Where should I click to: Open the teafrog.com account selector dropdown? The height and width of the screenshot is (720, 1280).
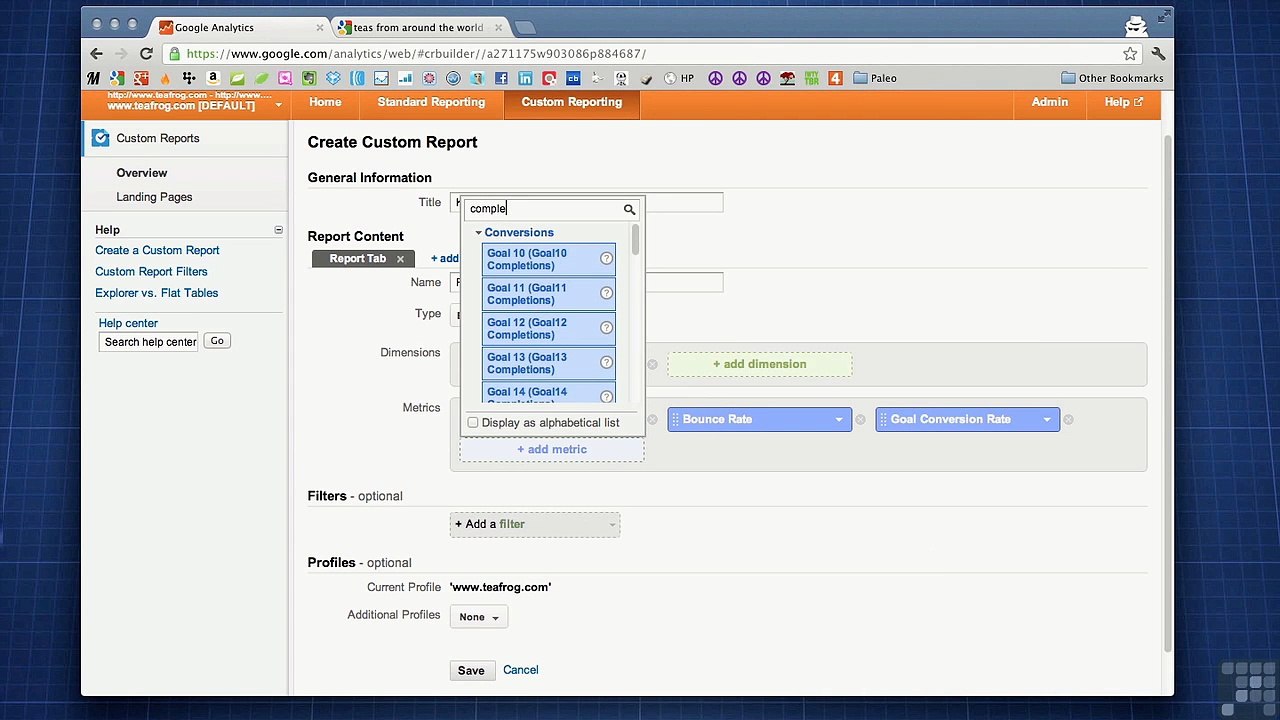(278, 105)
